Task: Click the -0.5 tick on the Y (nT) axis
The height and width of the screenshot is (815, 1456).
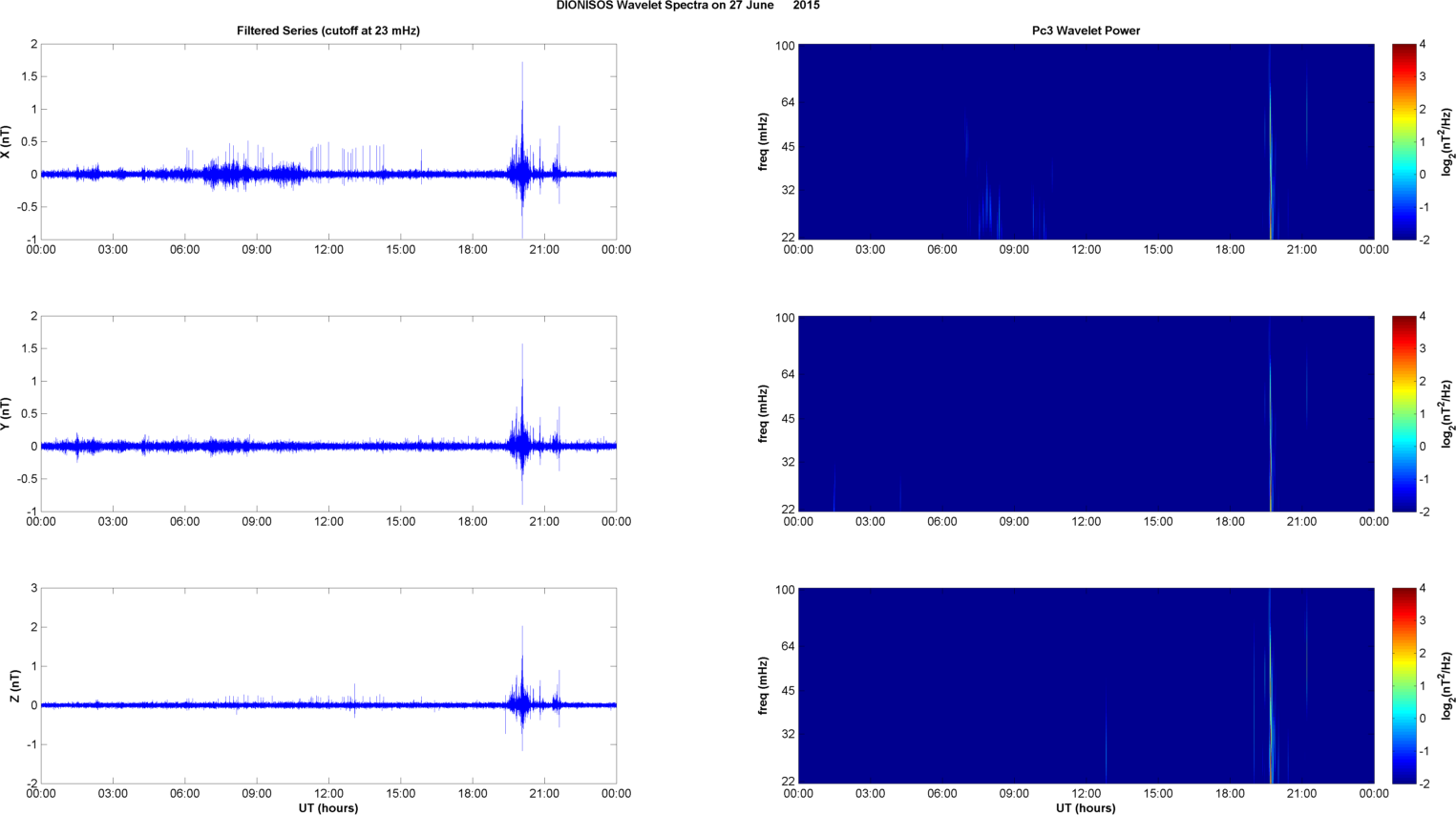Action: point(28,480)
